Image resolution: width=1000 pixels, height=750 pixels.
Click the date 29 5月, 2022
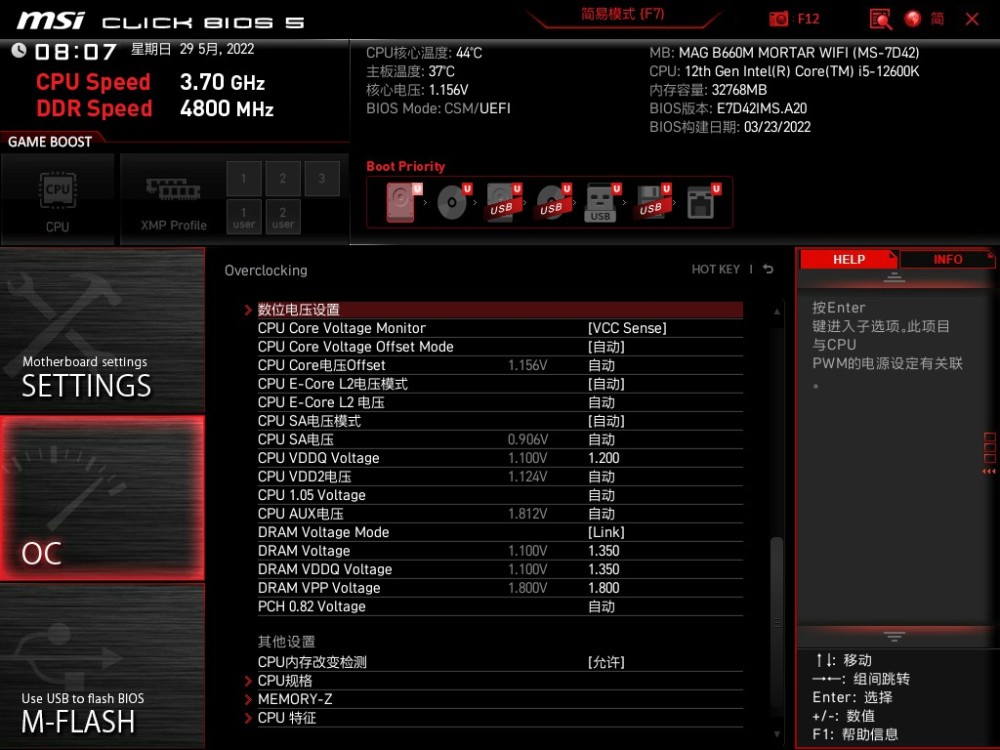[x=217, y=49]
